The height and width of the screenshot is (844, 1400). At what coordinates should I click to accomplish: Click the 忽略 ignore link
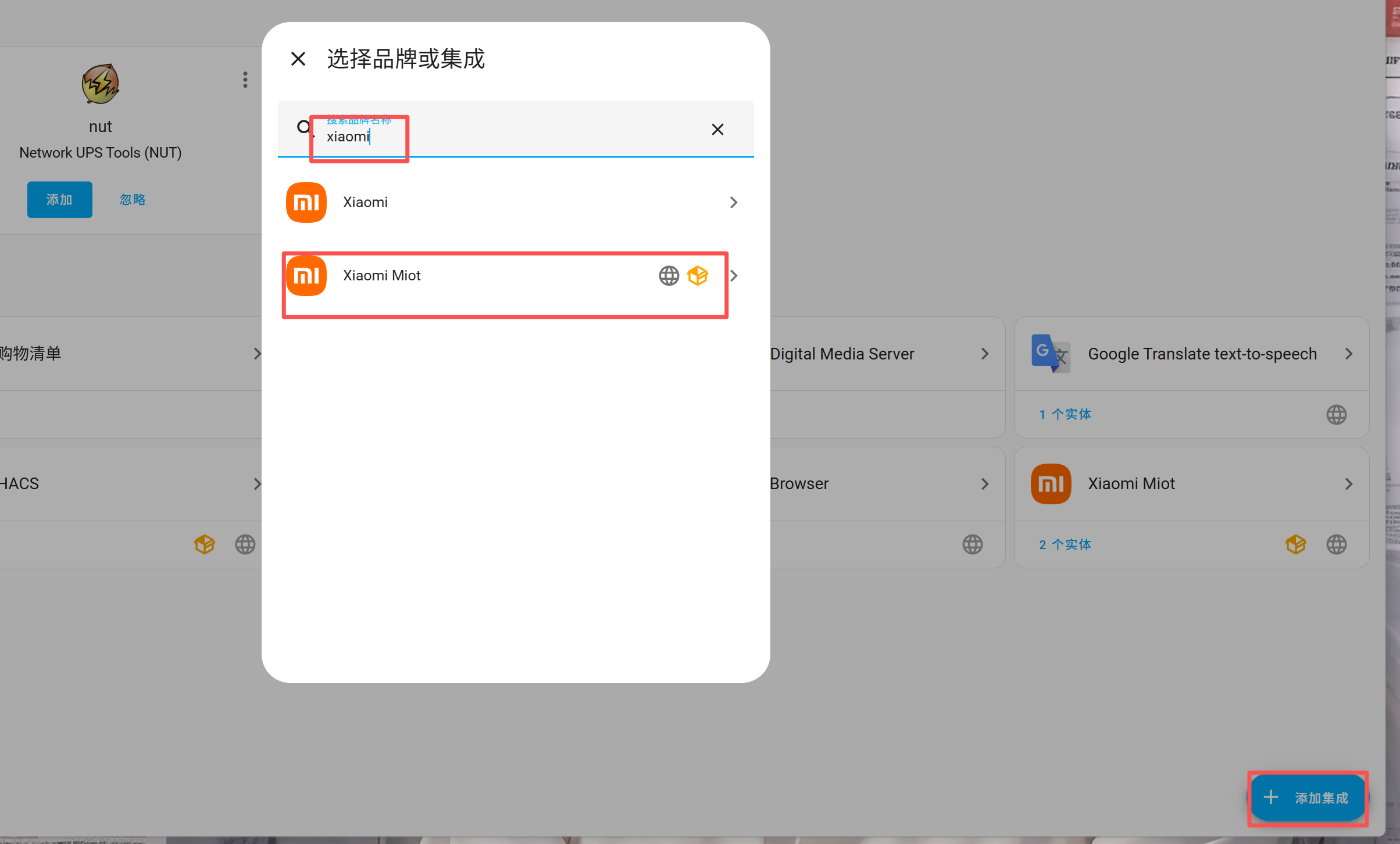(133, 200)
